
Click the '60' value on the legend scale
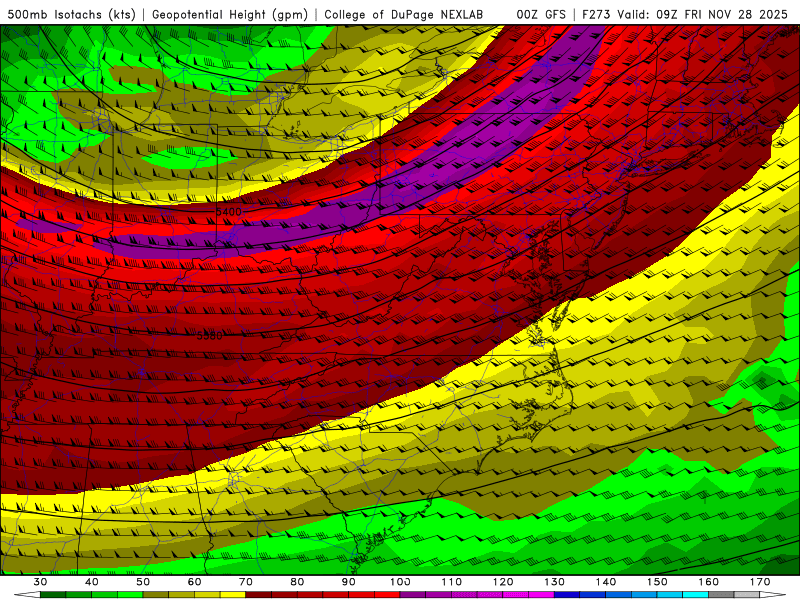[194, 582]
